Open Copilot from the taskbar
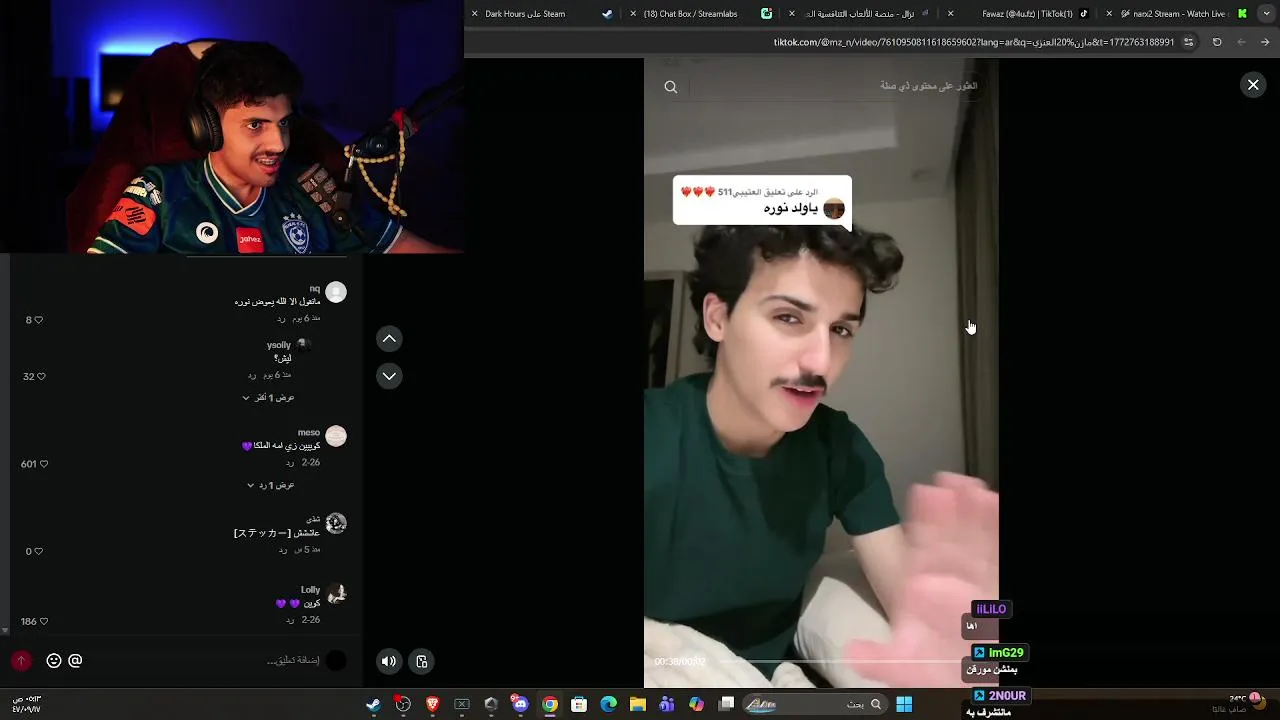 [x=696, y=704]
